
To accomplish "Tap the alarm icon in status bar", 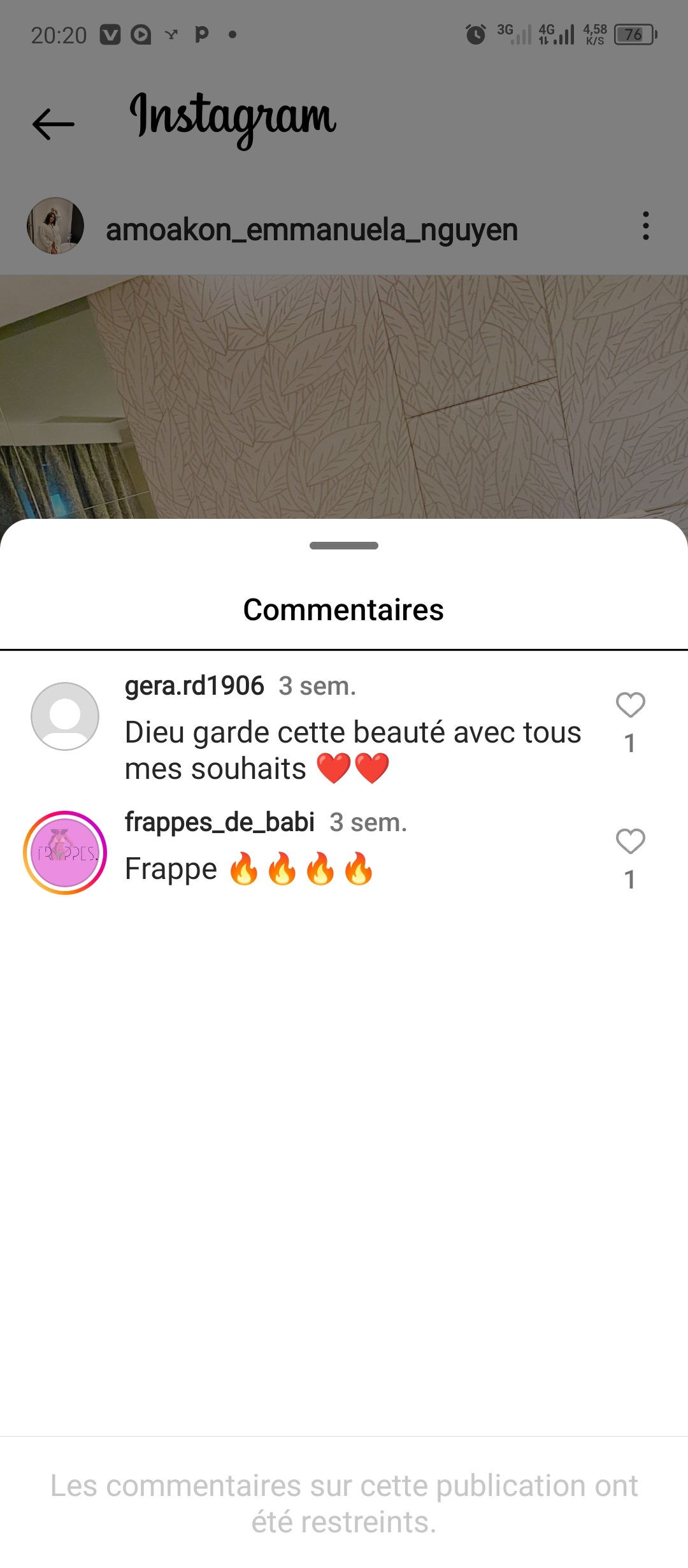I will pos(476,34).
